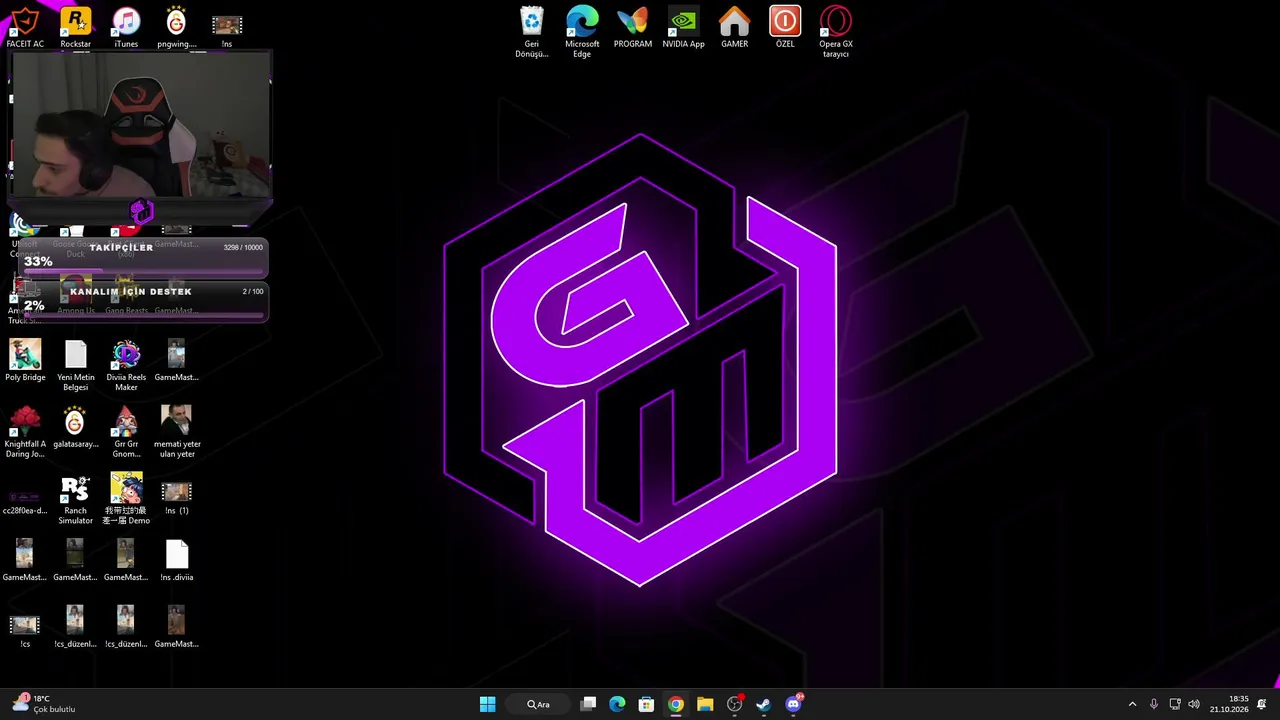The width and height of the screenshot is (1280, 720).
Task: Select the pngwing Galatasaray image file
Action: [x=176, y=28]
